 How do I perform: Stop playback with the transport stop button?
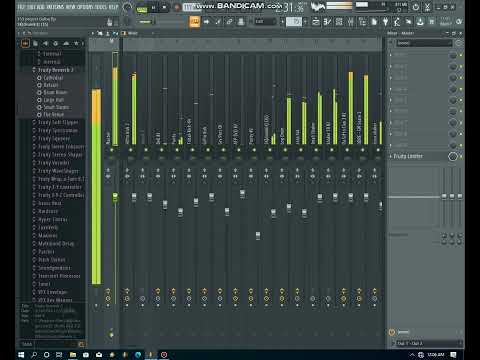(164, 7)
